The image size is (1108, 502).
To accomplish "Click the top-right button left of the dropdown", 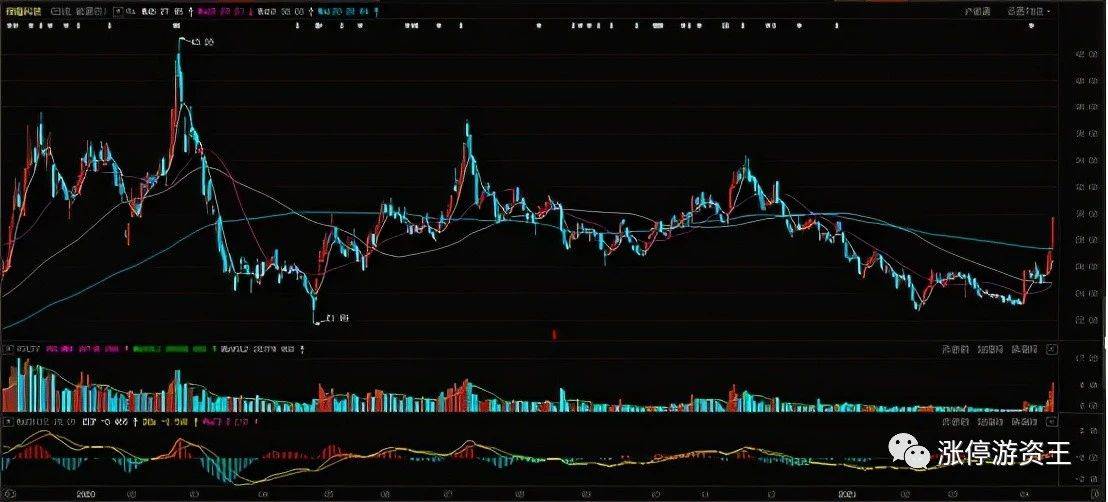I will point(978,11).
